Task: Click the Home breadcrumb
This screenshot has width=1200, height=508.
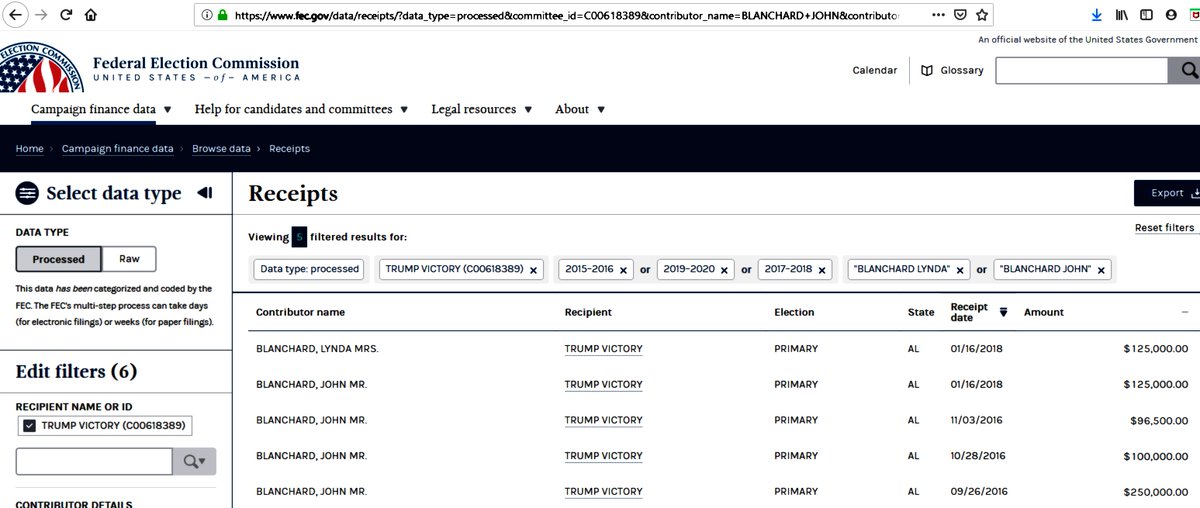Action: (29, 149)
